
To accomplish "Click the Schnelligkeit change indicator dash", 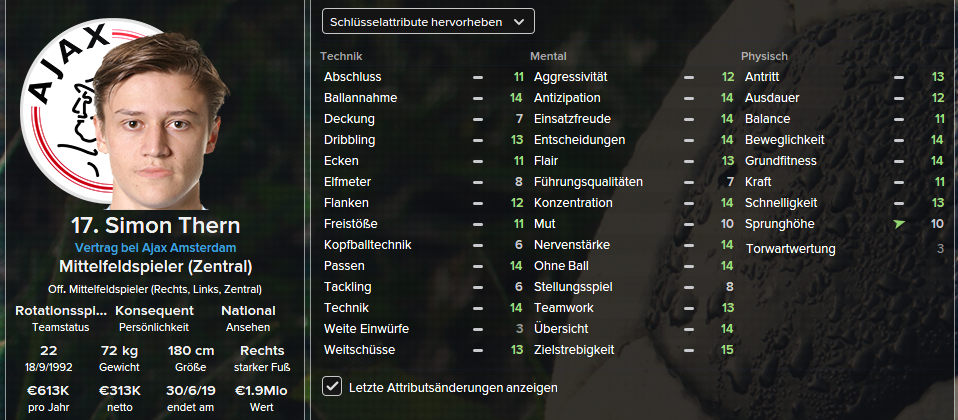I will (899, 203).
